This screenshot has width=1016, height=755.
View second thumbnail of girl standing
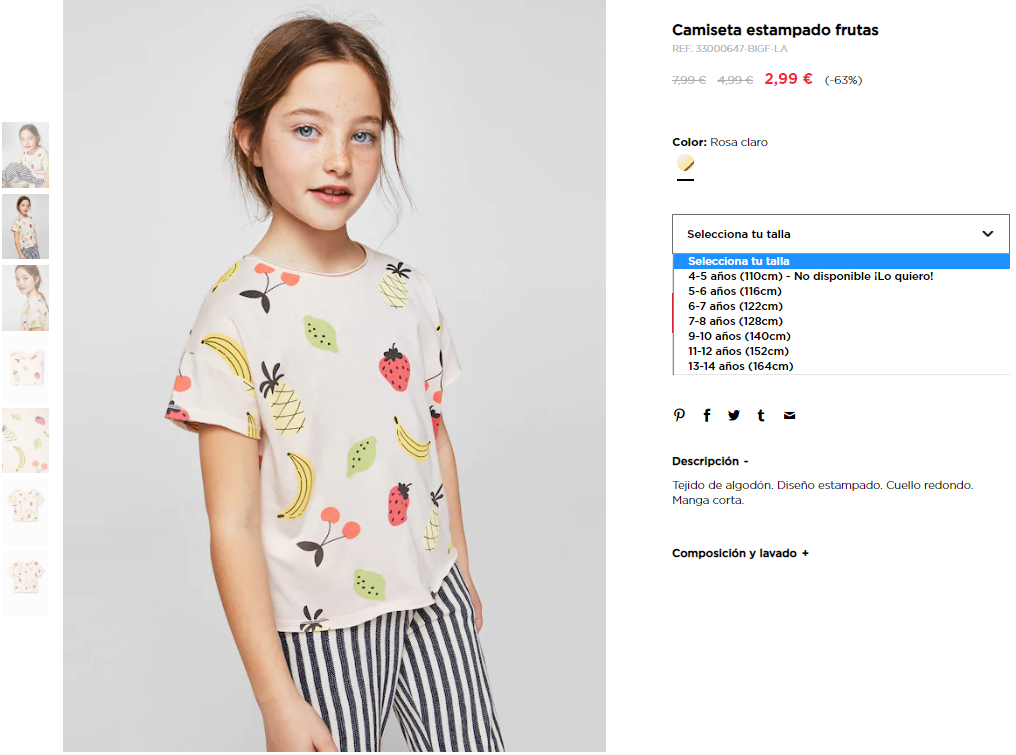(x=25, y=226)
